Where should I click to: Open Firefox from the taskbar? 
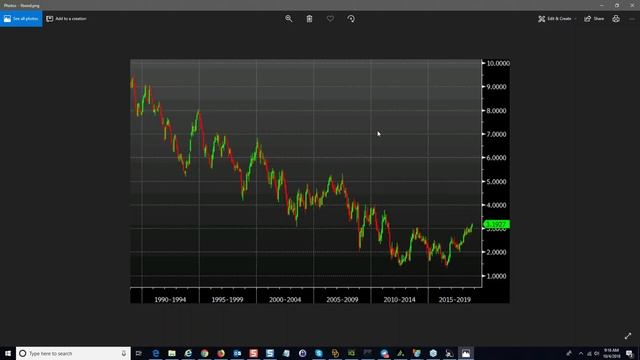pos(221,353)
